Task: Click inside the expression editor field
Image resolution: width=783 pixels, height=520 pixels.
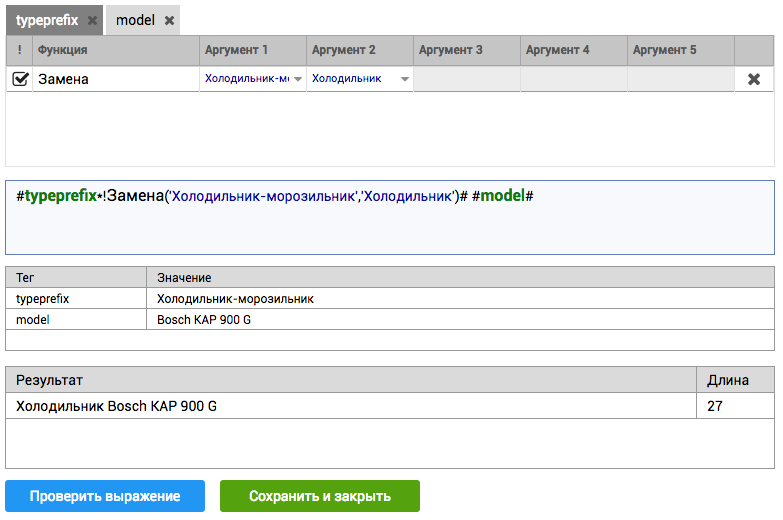Action: [390, 225]
